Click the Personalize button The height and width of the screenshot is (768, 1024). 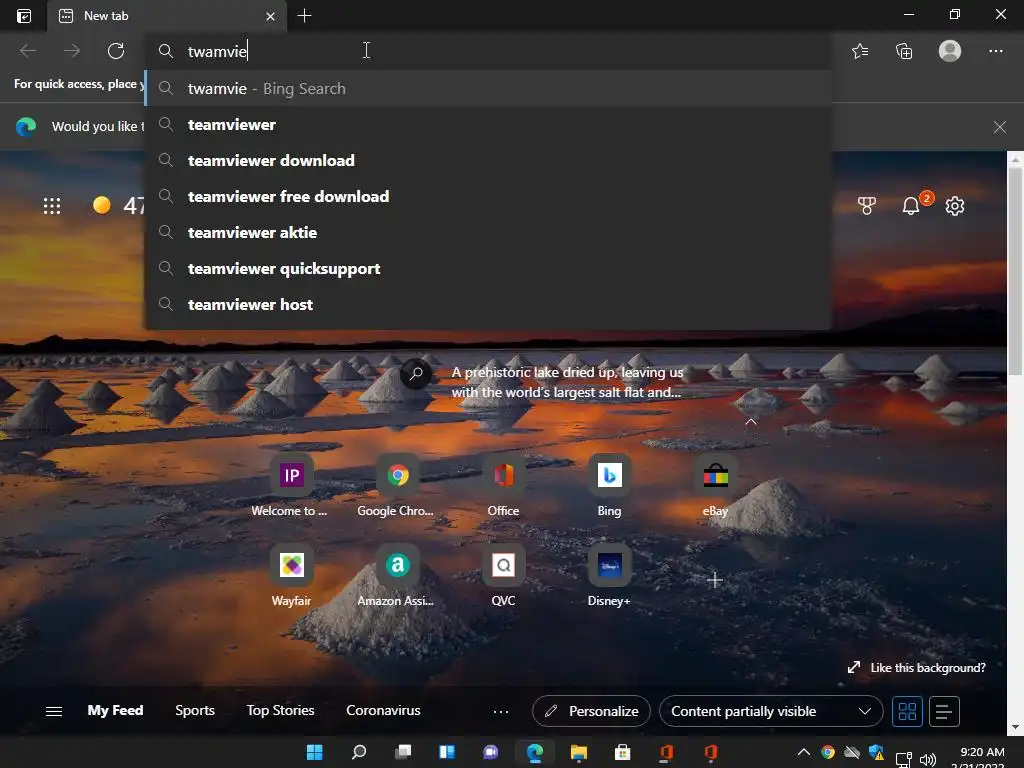click(591, 711)
